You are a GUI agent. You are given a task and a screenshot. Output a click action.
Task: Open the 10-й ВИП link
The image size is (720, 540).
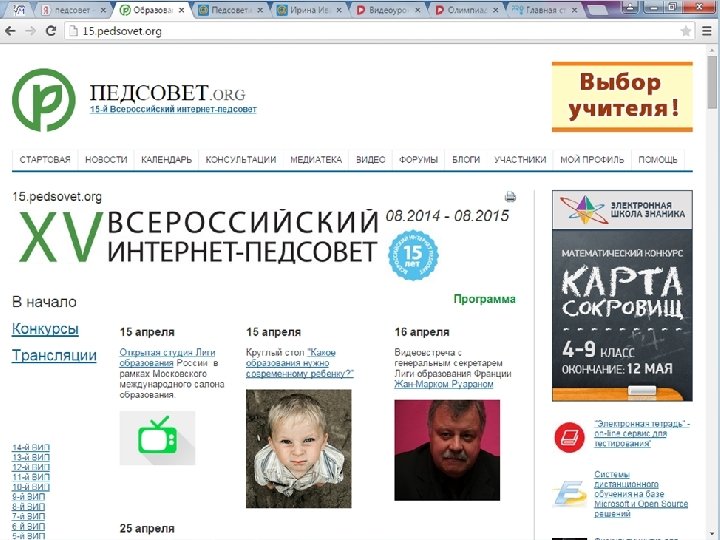pyautogui.click(x=31, y=487)
